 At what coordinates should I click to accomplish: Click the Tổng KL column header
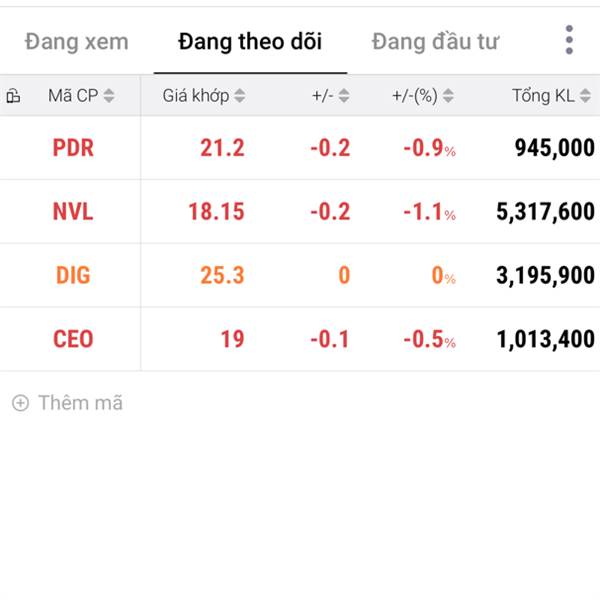point(543,96)
